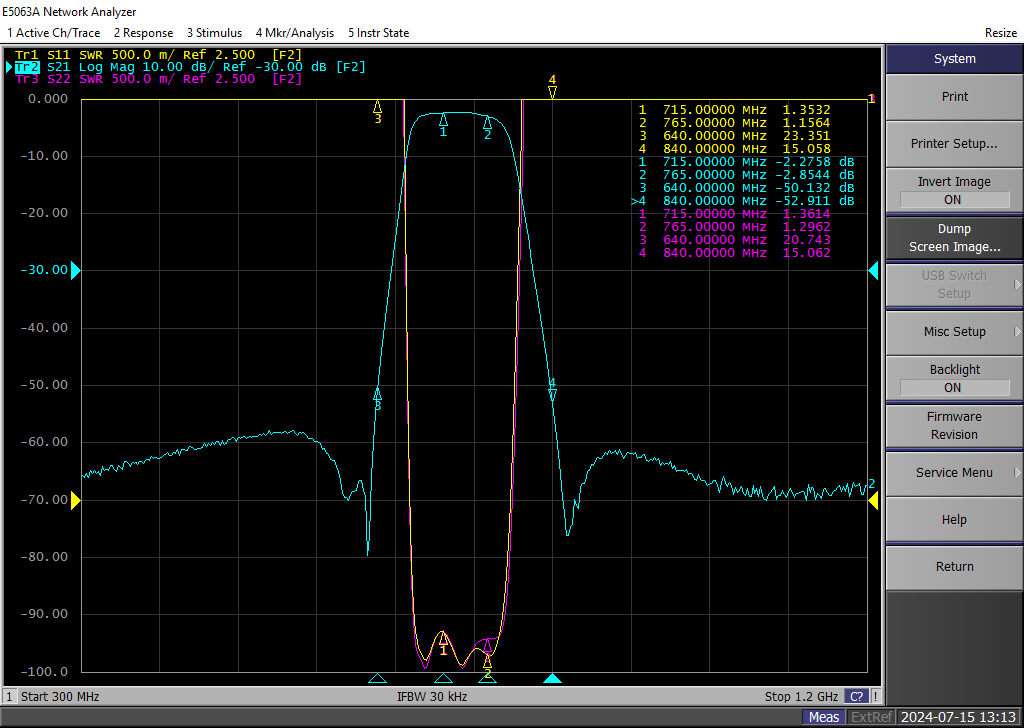Expand the Misc Setup submenu
This screenshot has height=728, width=1024.
pos(954,332)
